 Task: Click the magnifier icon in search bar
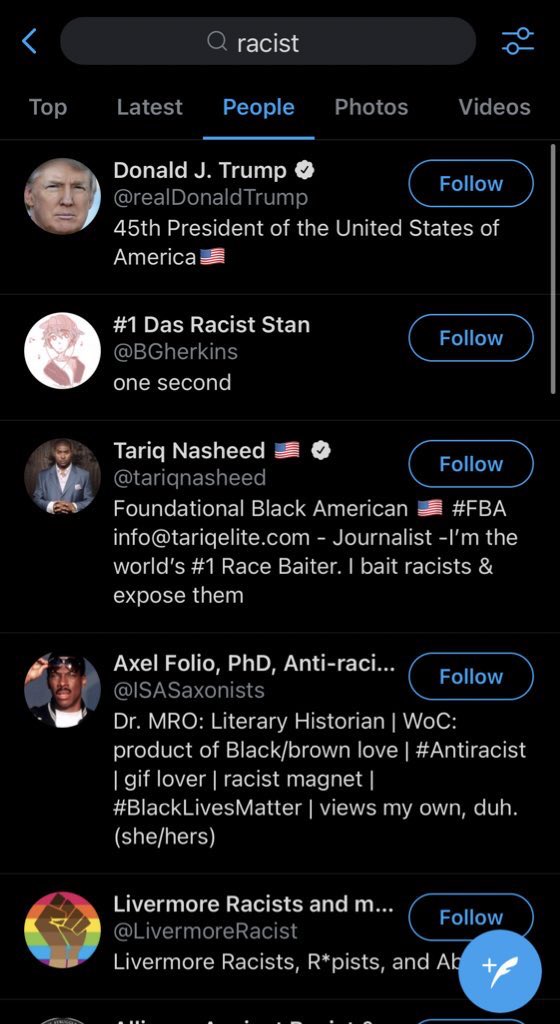pos(217,42)
